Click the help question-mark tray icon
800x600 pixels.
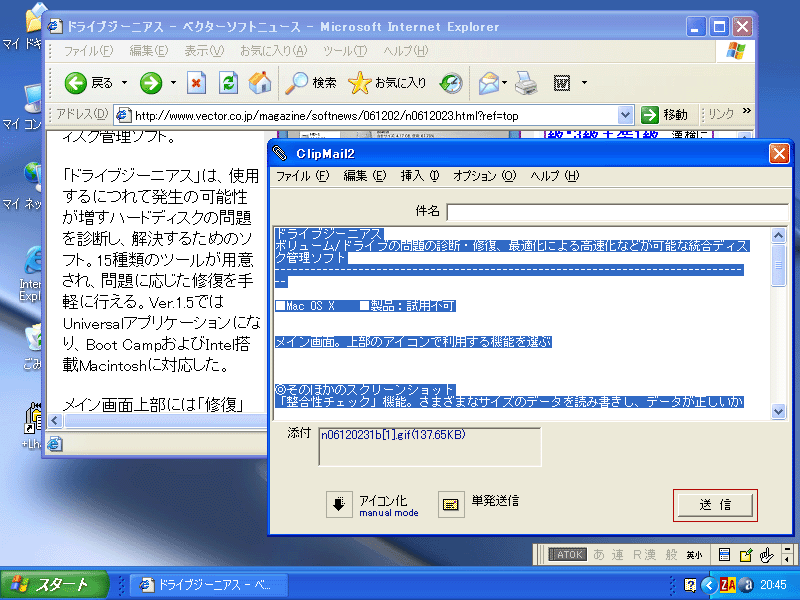[690, 585]
